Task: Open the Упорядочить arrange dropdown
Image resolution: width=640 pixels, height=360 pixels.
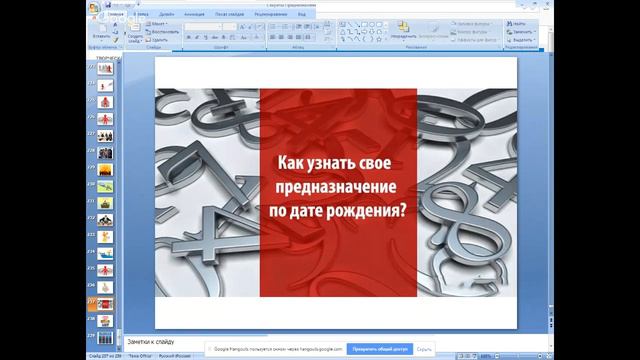Action: 403,31
